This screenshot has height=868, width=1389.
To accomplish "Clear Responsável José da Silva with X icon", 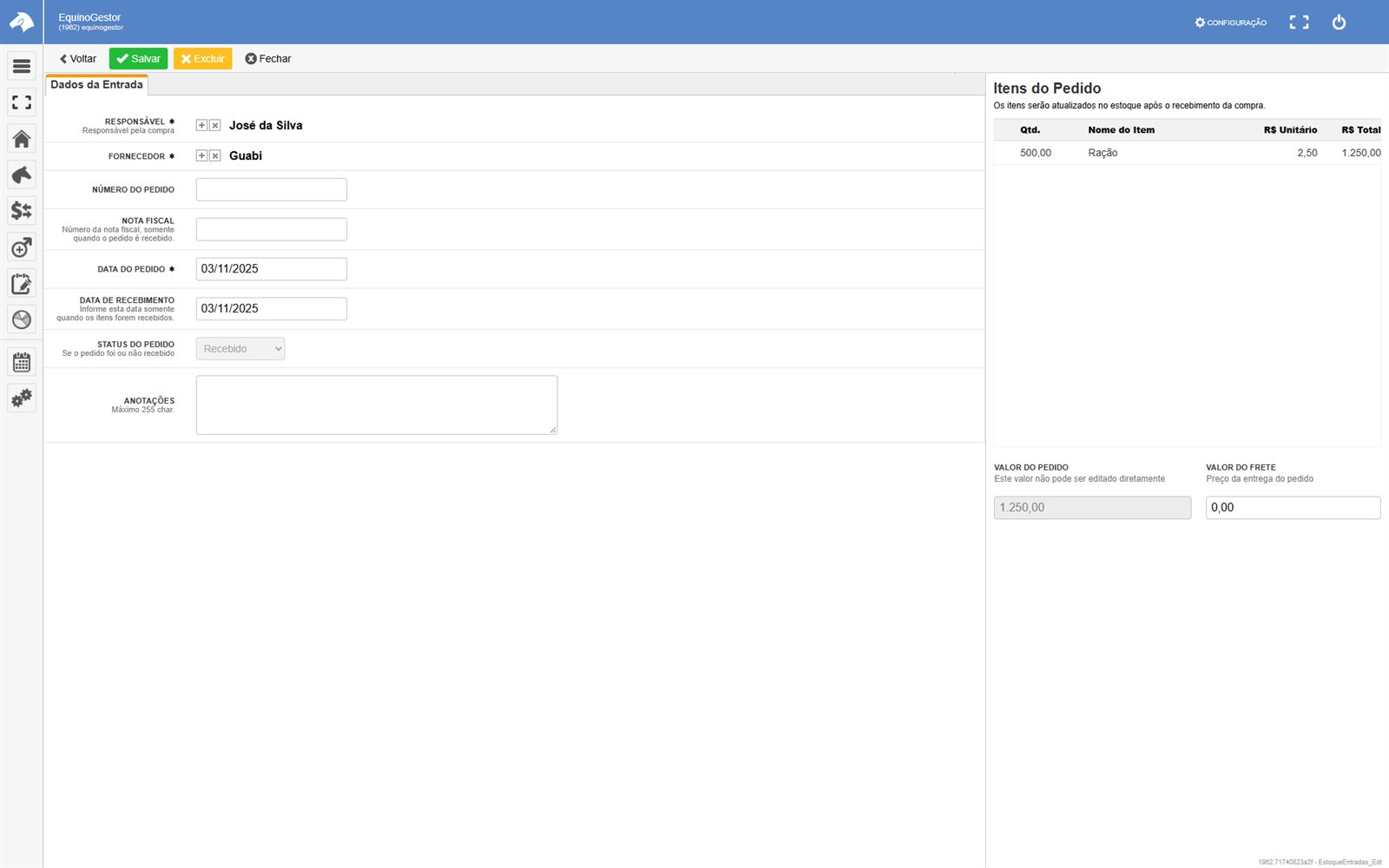I will coord(215,126).
